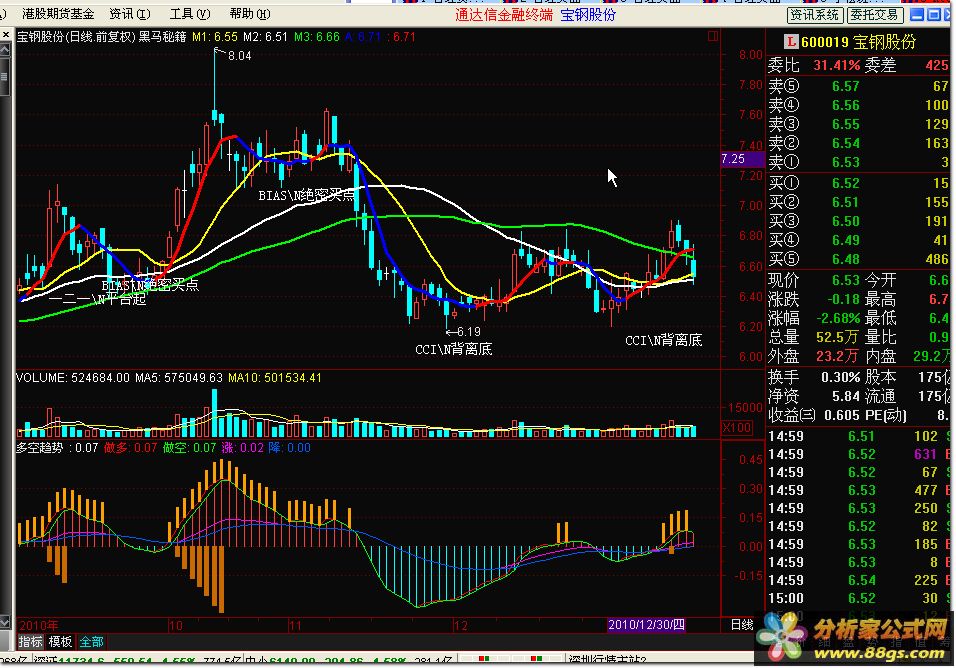The width and height of the screenshot is (956, 668).
Task: Click the left scrollbar up arrow
Action: click(5, 49)
